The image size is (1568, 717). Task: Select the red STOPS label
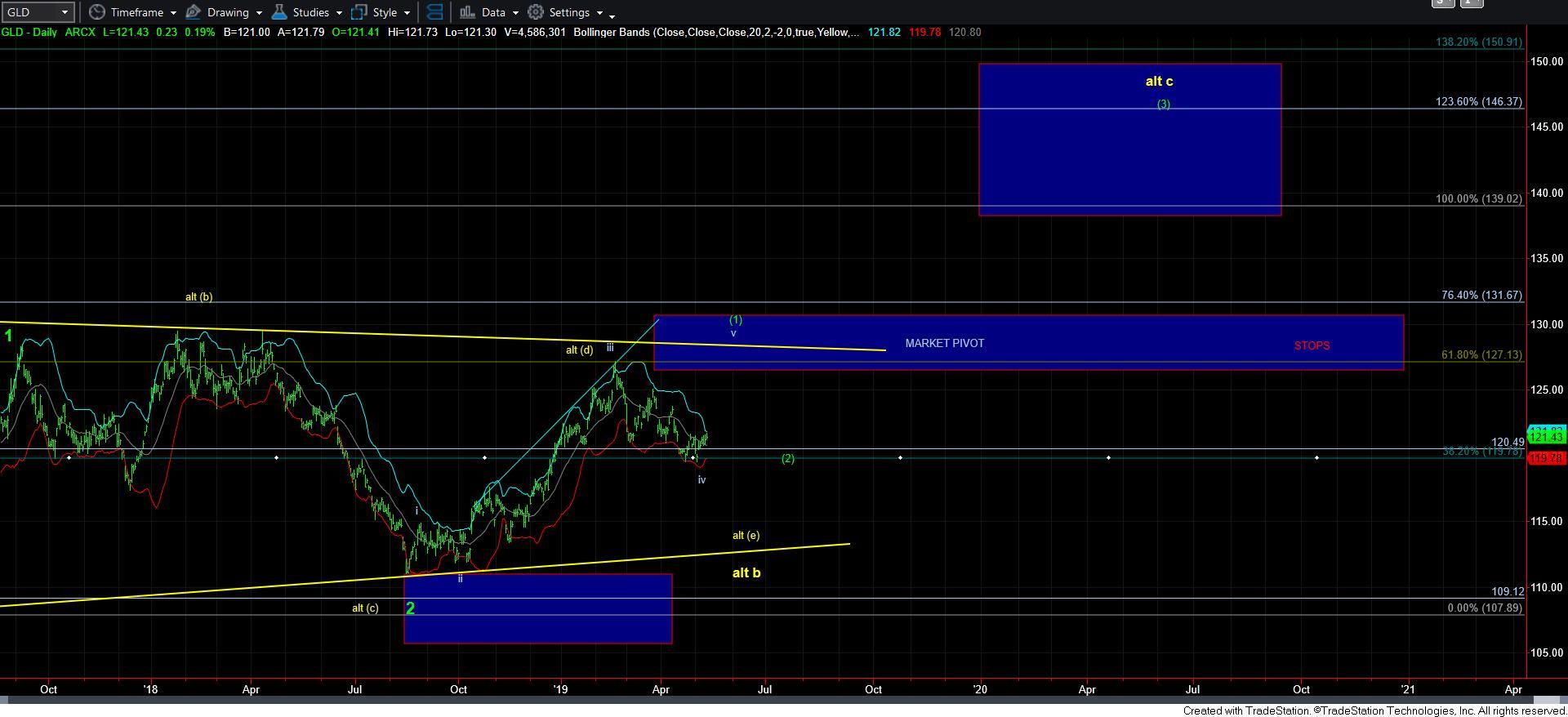coord(1312,345)
